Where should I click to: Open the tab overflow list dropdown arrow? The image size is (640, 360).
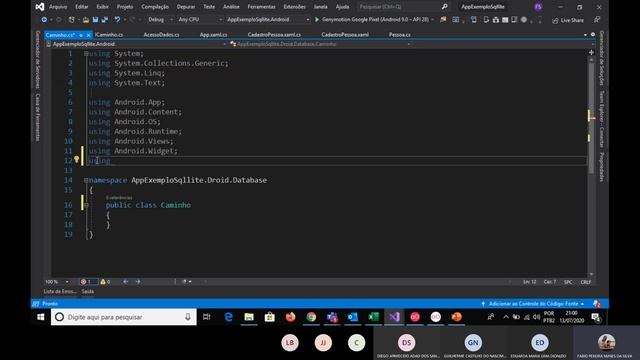coord(585,35)
